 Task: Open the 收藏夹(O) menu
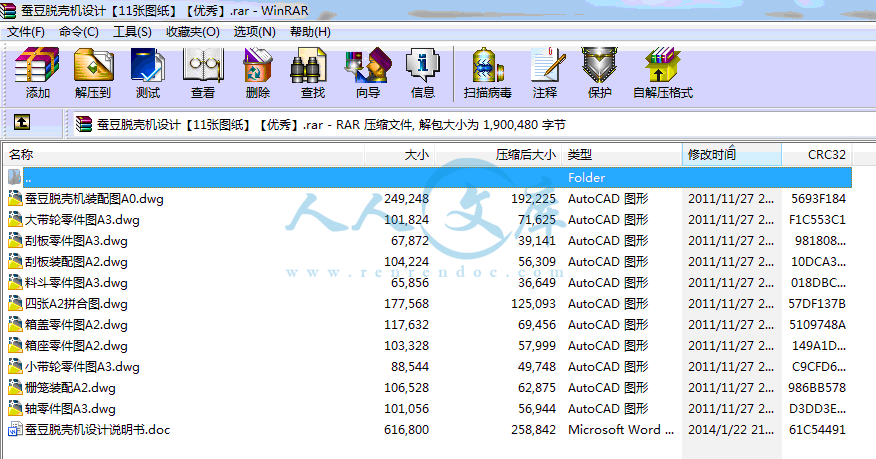[193, 32]
